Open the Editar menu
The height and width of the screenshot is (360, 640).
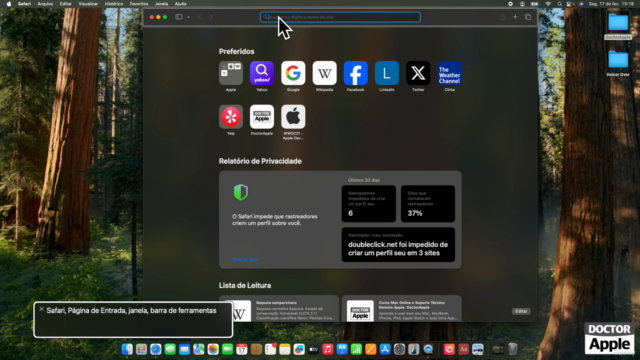(65, 4)
